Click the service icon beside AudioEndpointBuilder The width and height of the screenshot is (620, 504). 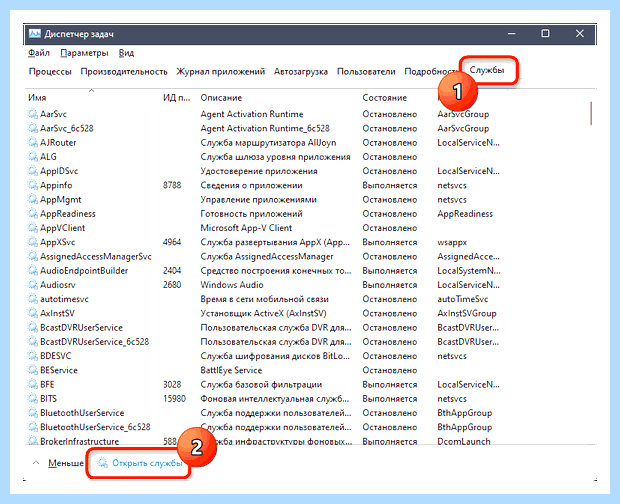33,270
